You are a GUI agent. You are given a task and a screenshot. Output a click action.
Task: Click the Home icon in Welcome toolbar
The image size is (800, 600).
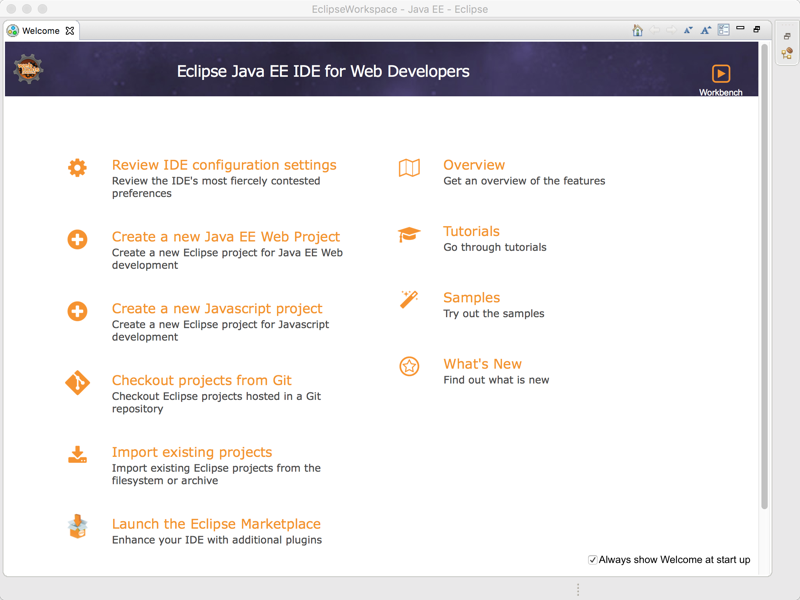[x=637, y=30]
